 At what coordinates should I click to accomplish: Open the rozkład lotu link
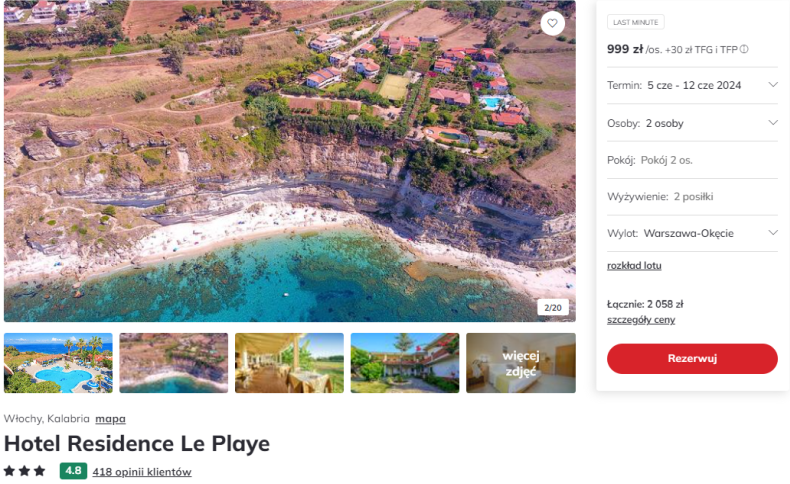click(634, 265)
